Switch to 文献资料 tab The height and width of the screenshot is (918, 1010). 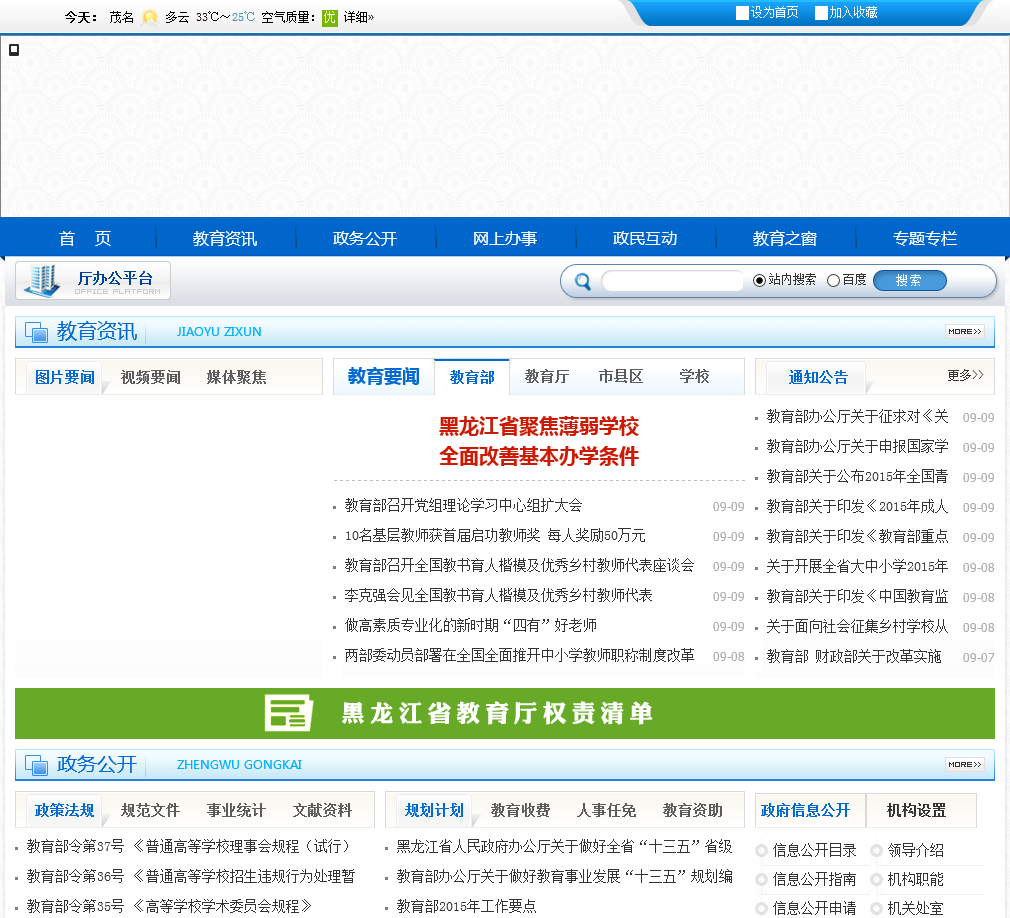tap(323, 810)
